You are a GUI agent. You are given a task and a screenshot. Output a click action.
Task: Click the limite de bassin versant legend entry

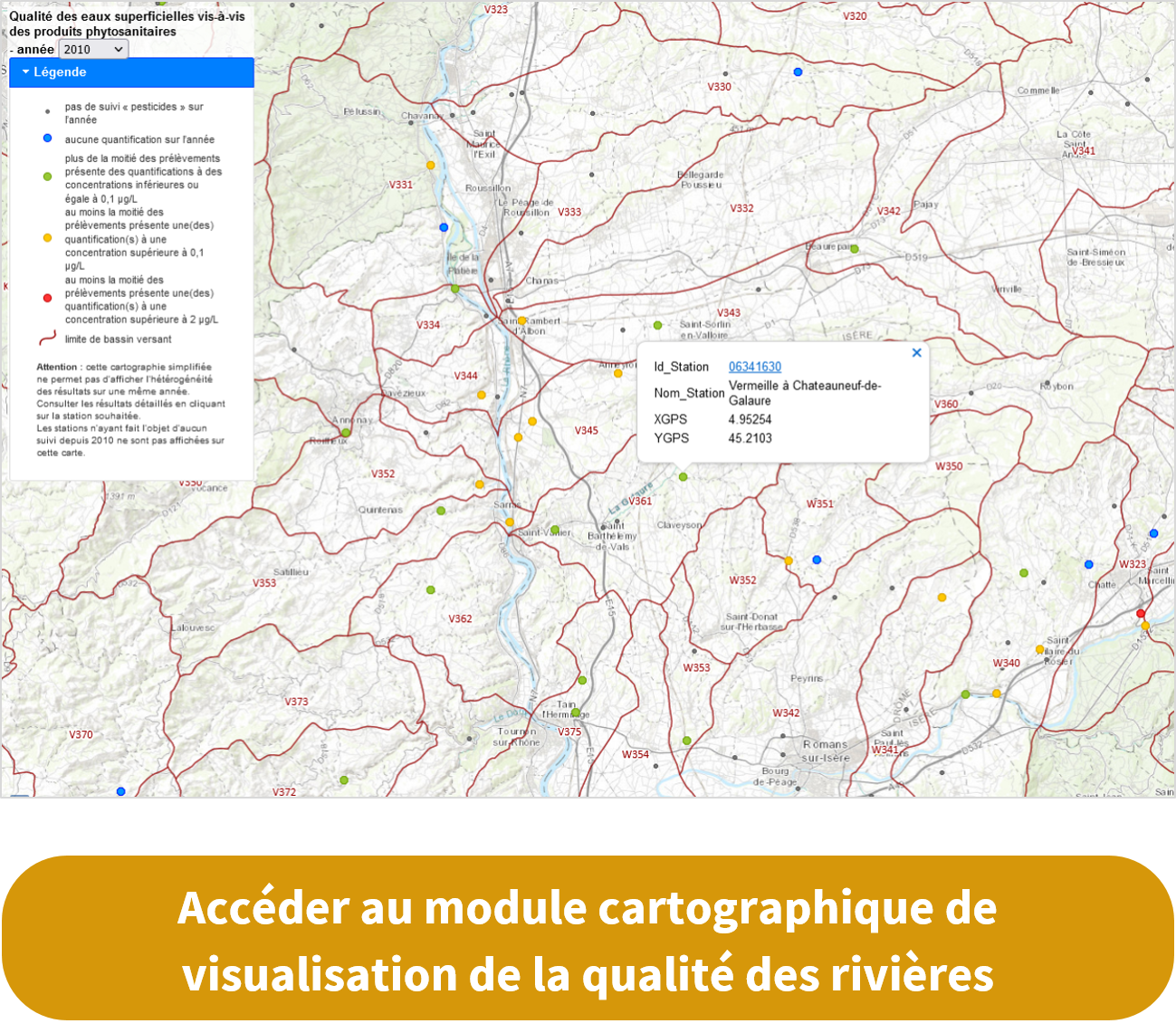click(118, 340)
